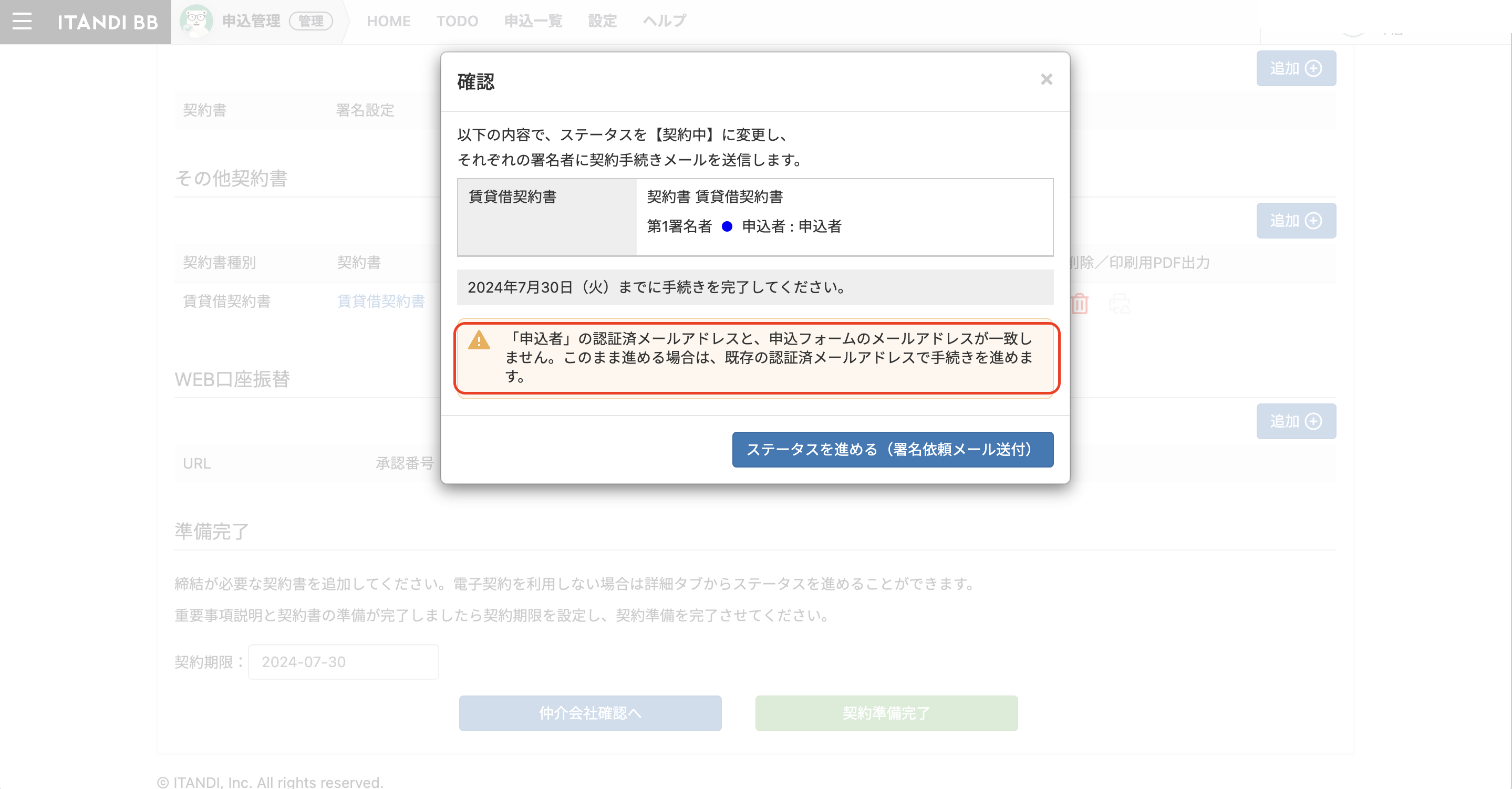This screenshot has height=789, width=1512.
Task: Click the ITANDI BB logo
Action: [x=108, y=22]
